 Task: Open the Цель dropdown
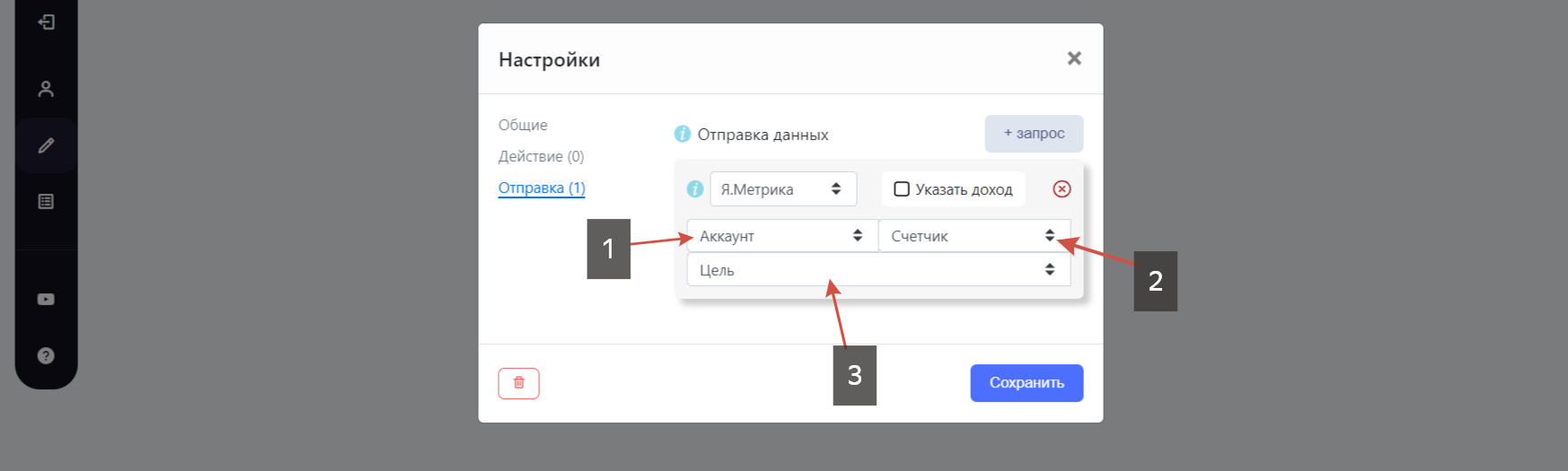point(878,270)
